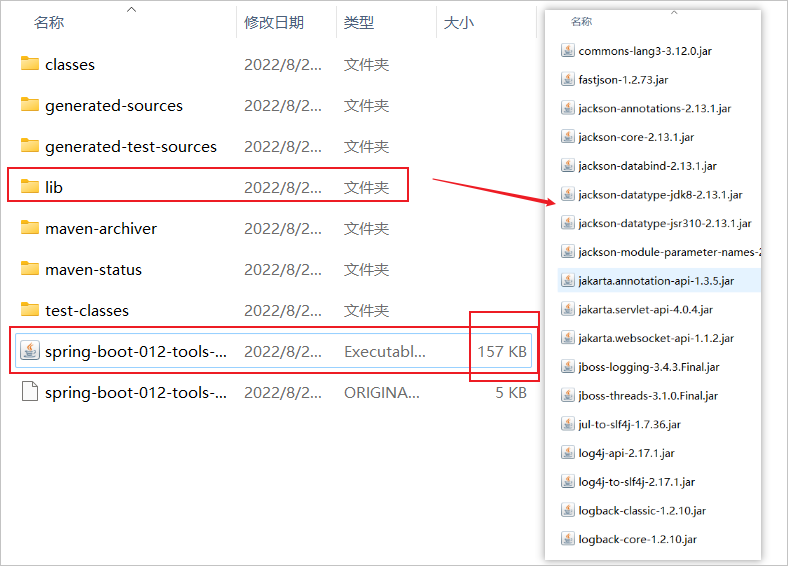This screenshot has height=566, width=788.
Task: Click the logback-core-1.2.10.jar icon
Action: click(x=567, y=538)
